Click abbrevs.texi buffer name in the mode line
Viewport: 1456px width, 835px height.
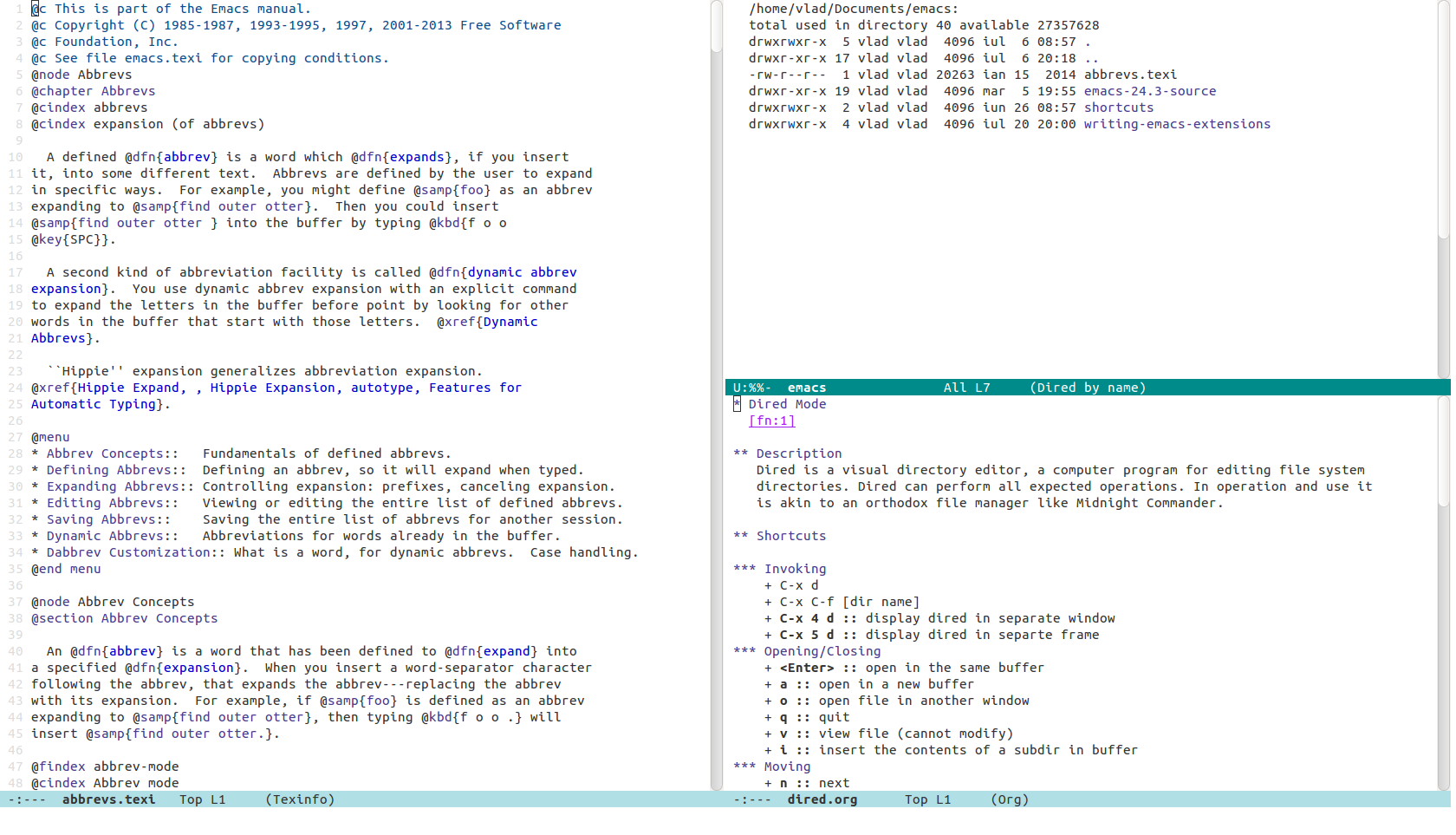(x=108, y=799)
